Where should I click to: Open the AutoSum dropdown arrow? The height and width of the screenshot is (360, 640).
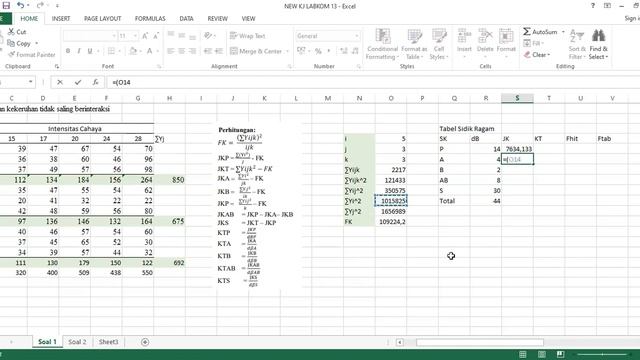(x=563, y=31)
